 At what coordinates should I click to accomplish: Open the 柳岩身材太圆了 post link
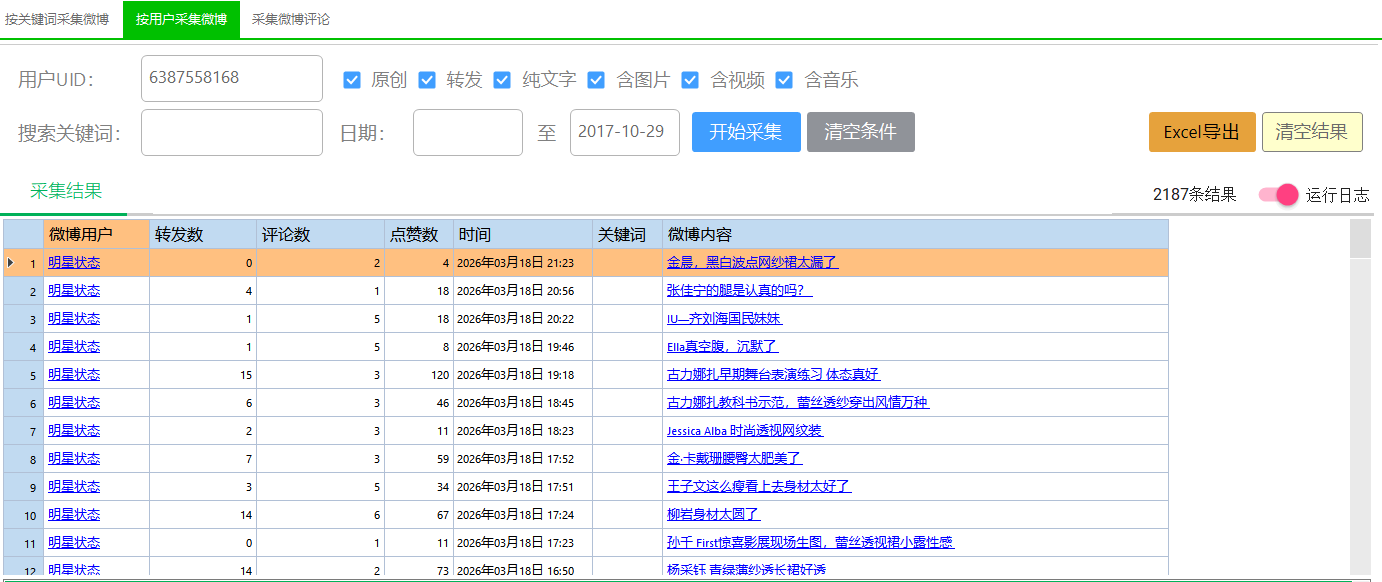tap(713, 514)
